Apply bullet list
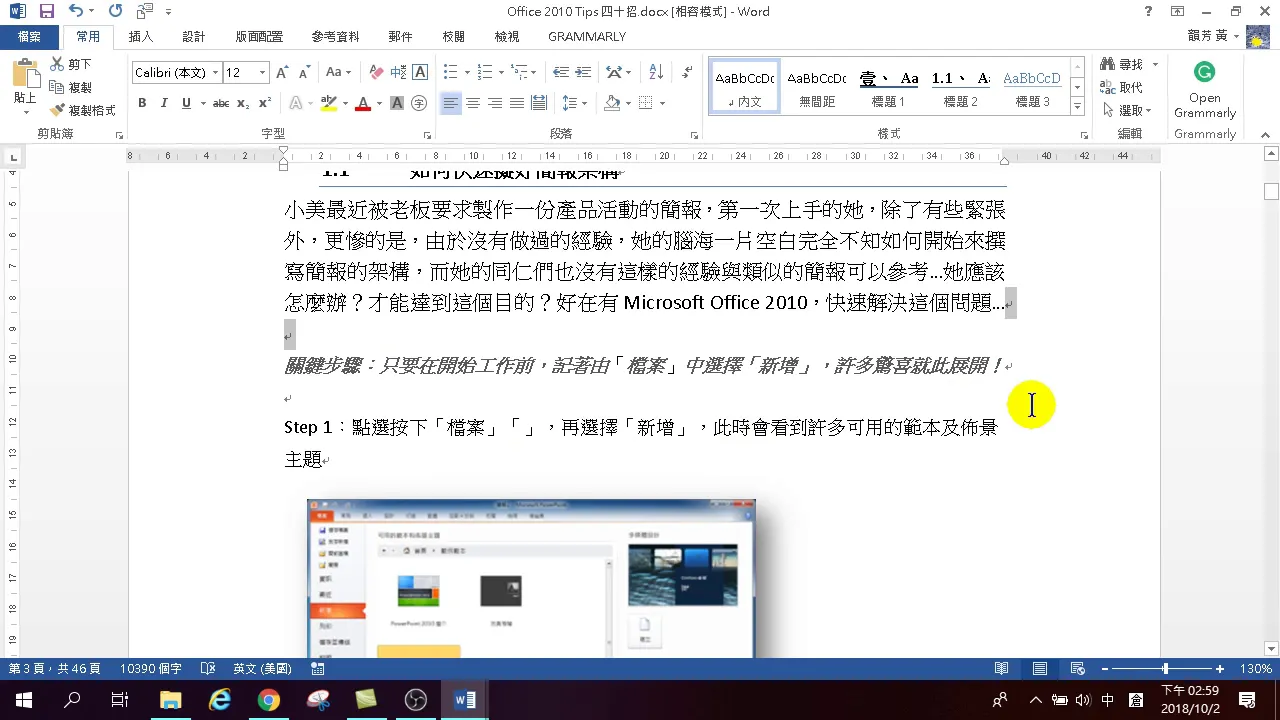1280x720 pixels. click(x=450, y=72)
